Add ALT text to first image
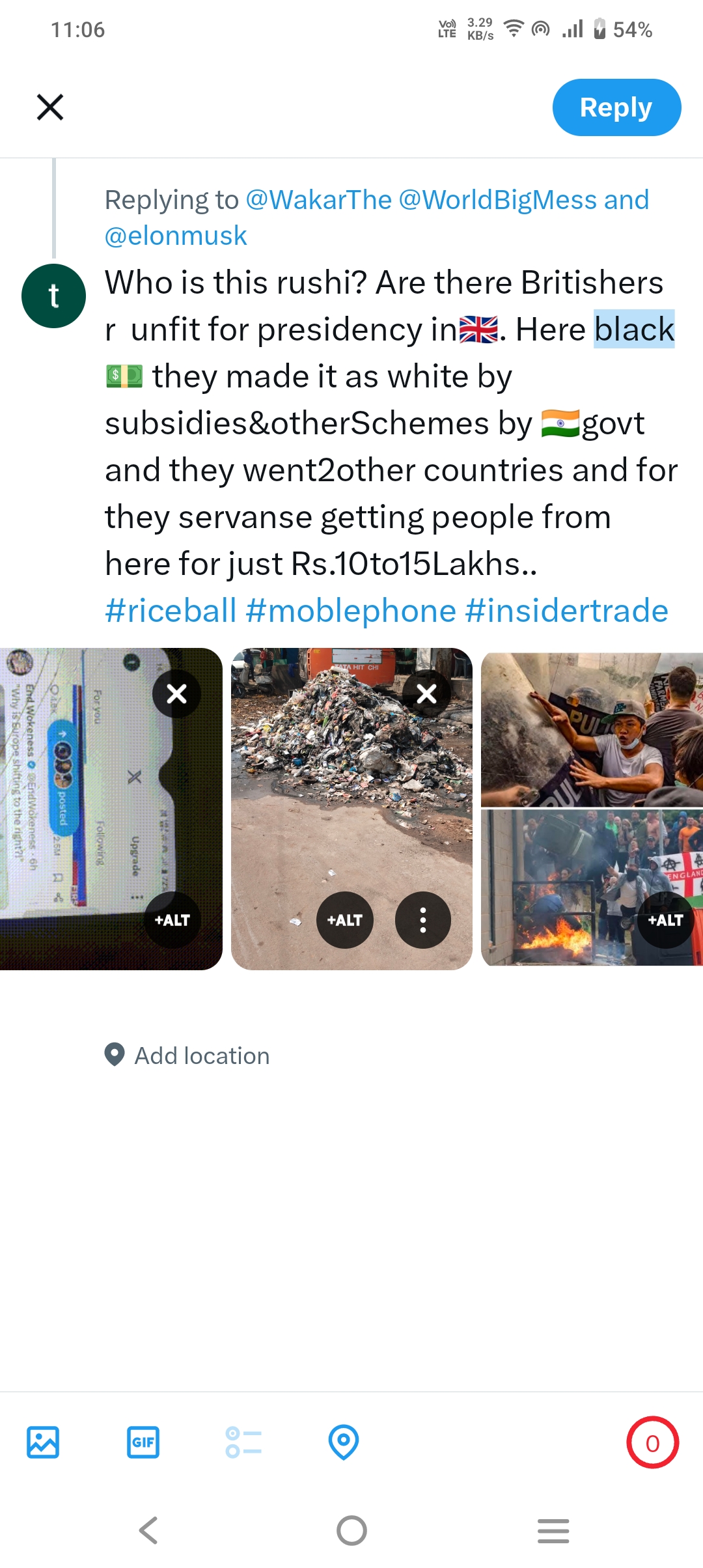The height and width of the screenshot is (1568, 703). click(x=172, y=920)
